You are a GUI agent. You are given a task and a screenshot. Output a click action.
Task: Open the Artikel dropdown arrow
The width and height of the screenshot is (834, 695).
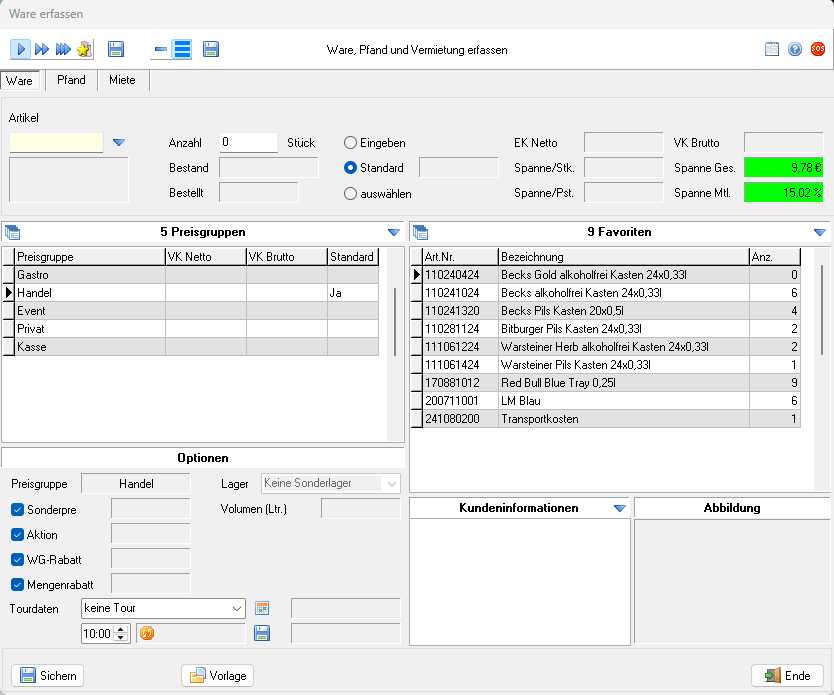(119, 143)
